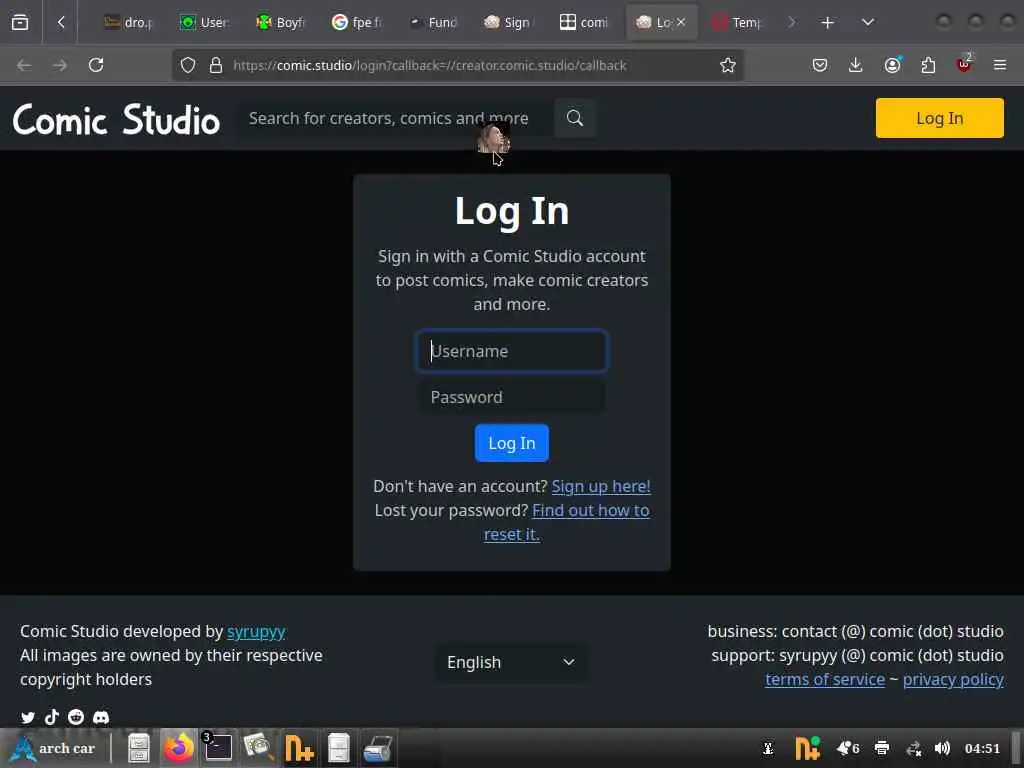Image resolution: width=1024 pixels, height=768 pixels.
Task: Close the current Log In tab
Action: 681,22
